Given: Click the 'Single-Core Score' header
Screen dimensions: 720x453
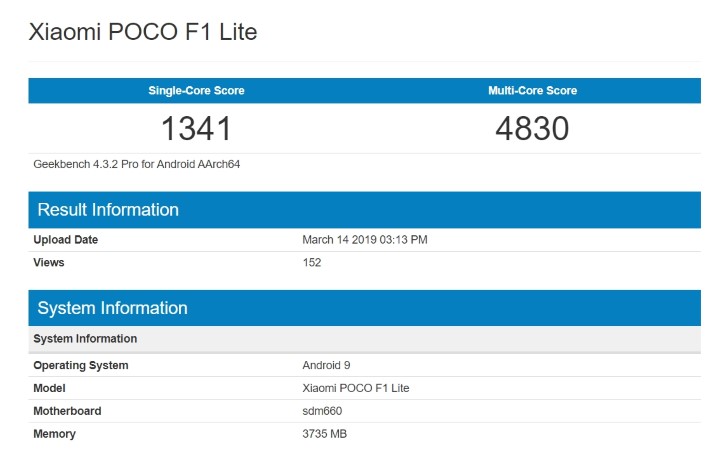Looking at the screenshot, I should [196, 90].
